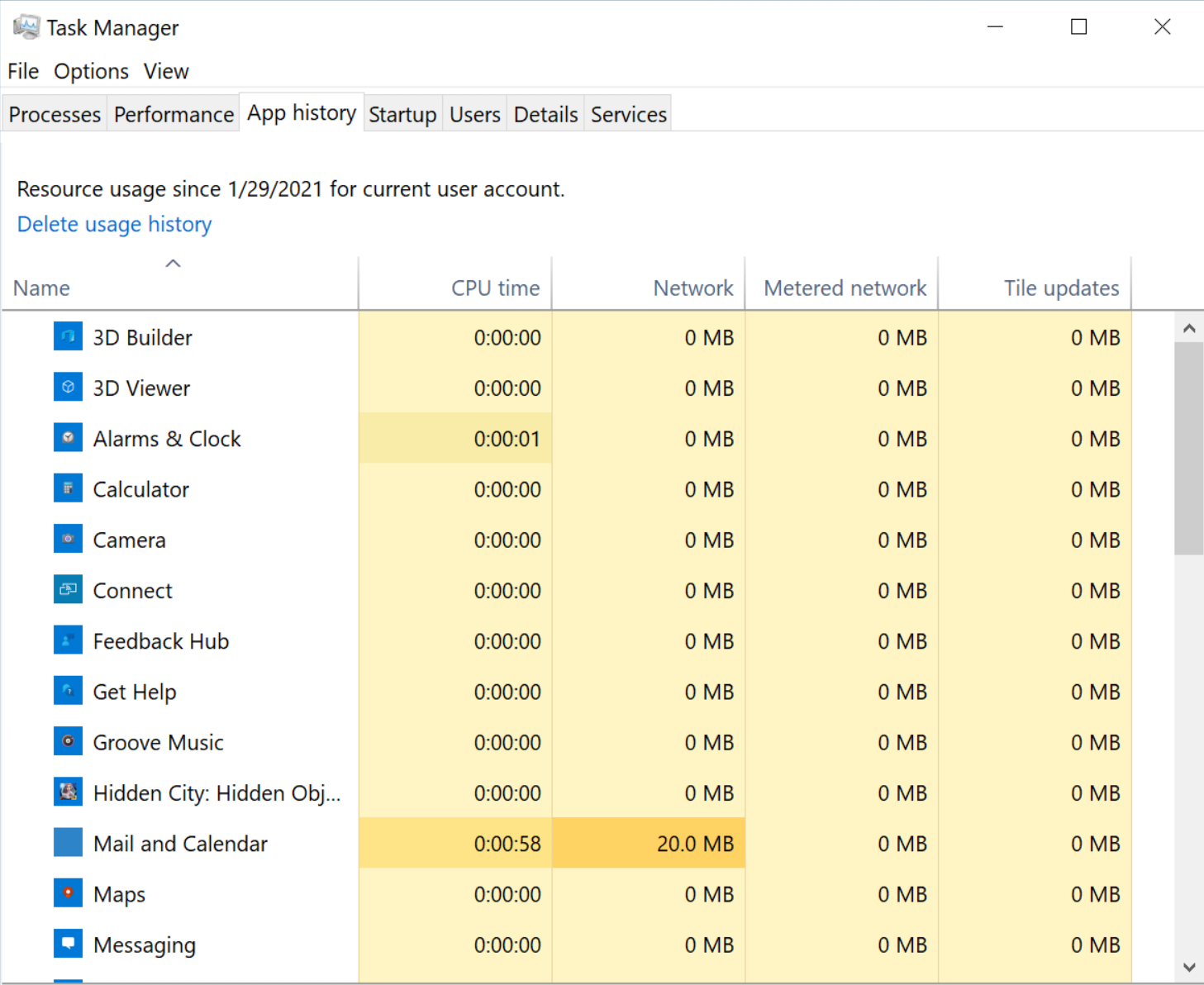Select the Get Help row name
This screenshot has width=1204, height=985.
pyautogui.click(x=135, y=691)
